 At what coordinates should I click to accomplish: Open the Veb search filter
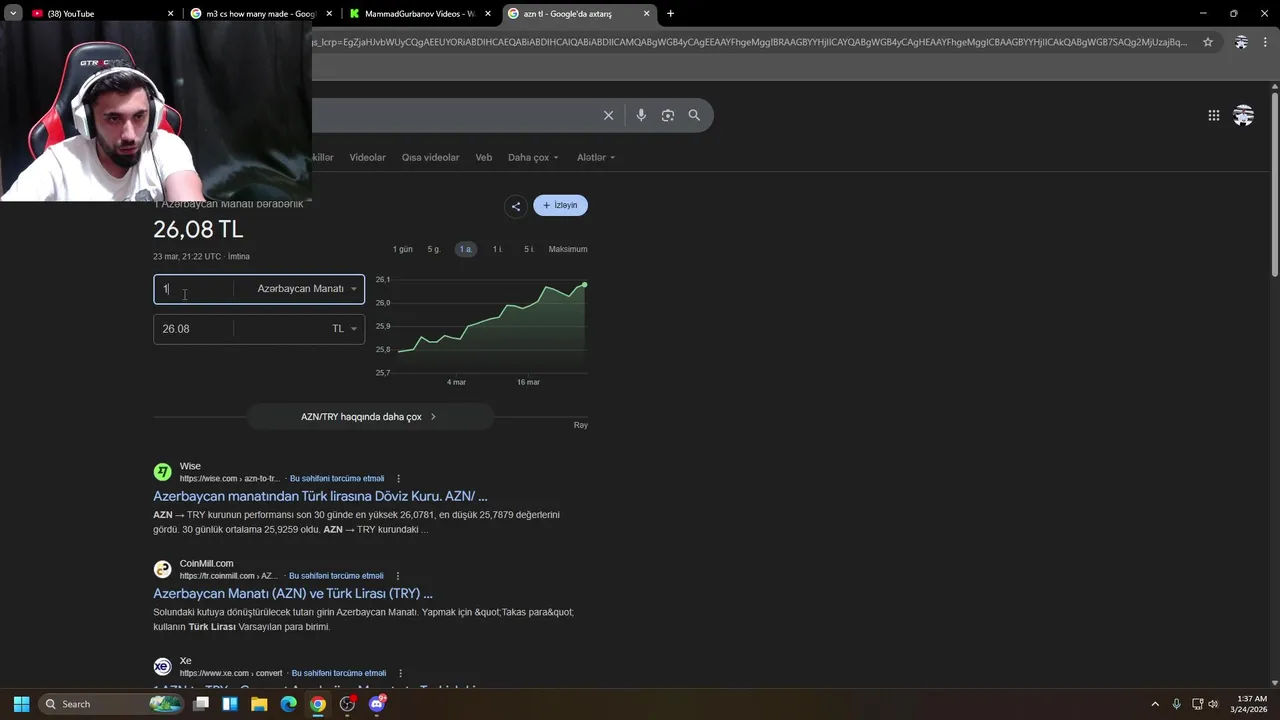pyautogui.click(x=484, y=157)
